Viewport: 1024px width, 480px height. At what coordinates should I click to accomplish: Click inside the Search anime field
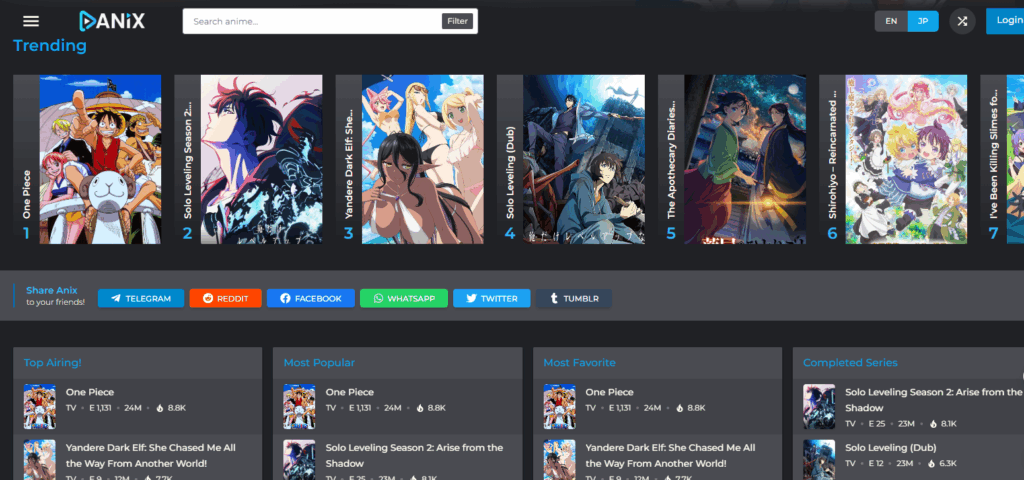312,21
